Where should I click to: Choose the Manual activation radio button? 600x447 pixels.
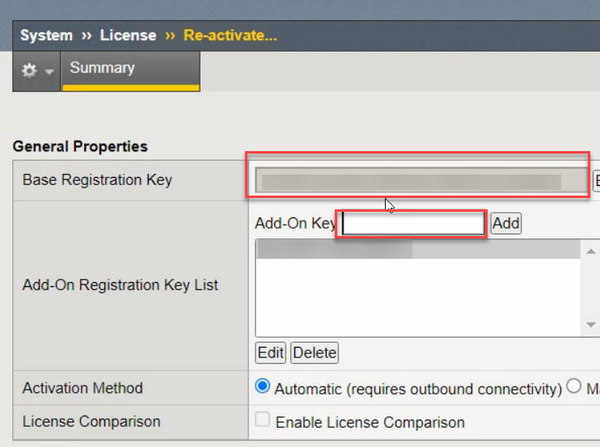coord(574,387)
